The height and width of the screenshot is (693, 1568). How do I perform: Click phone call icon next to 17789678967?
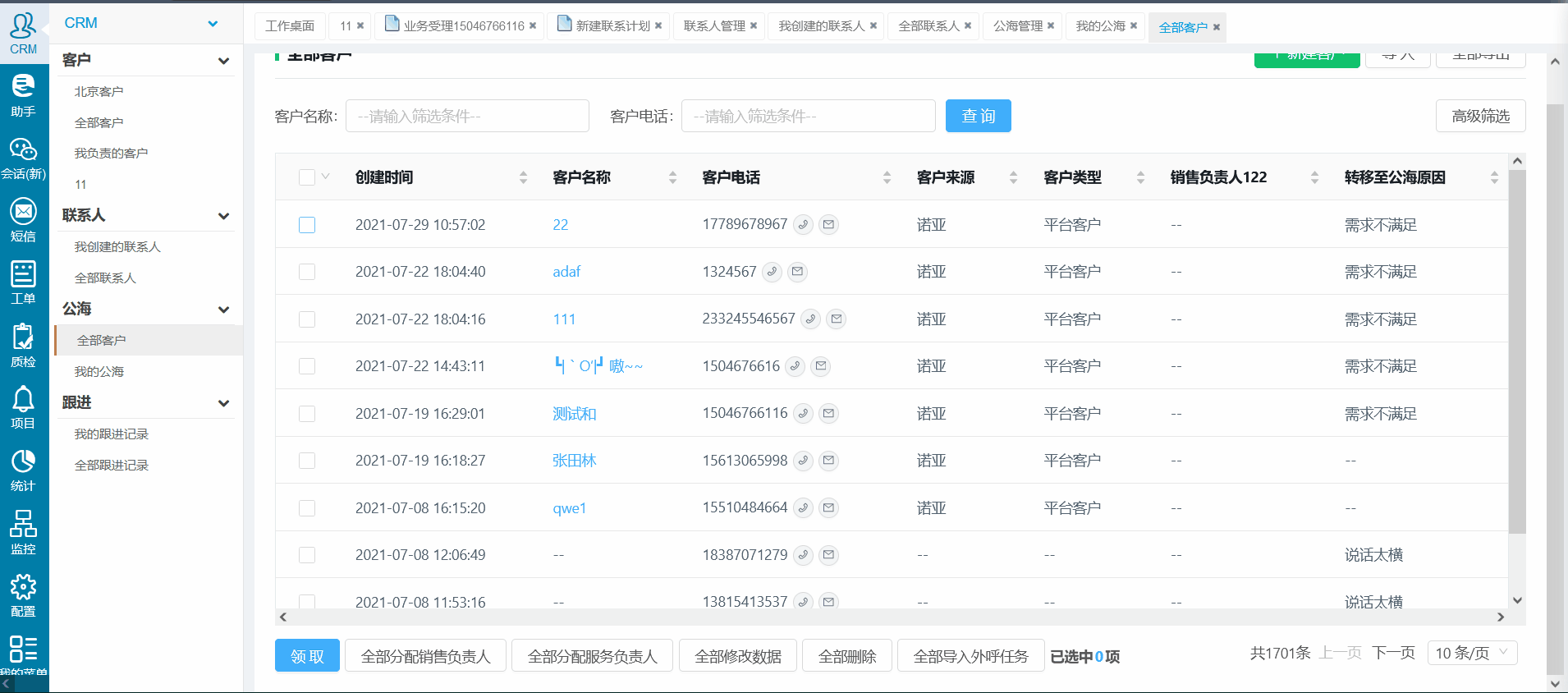[x=804, y=224]
